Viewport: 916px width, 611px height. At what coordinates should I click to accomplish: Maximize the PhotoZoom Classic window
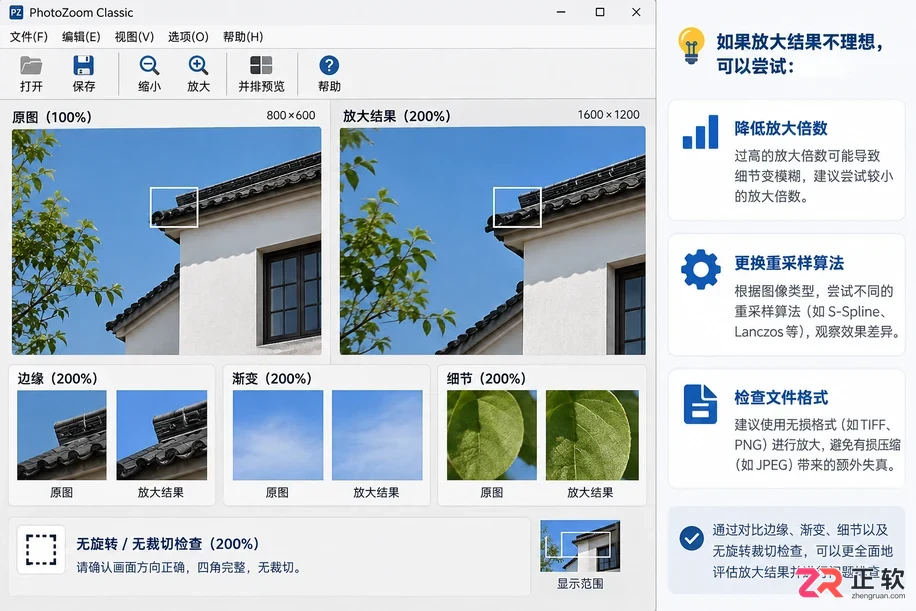point(600,12)
